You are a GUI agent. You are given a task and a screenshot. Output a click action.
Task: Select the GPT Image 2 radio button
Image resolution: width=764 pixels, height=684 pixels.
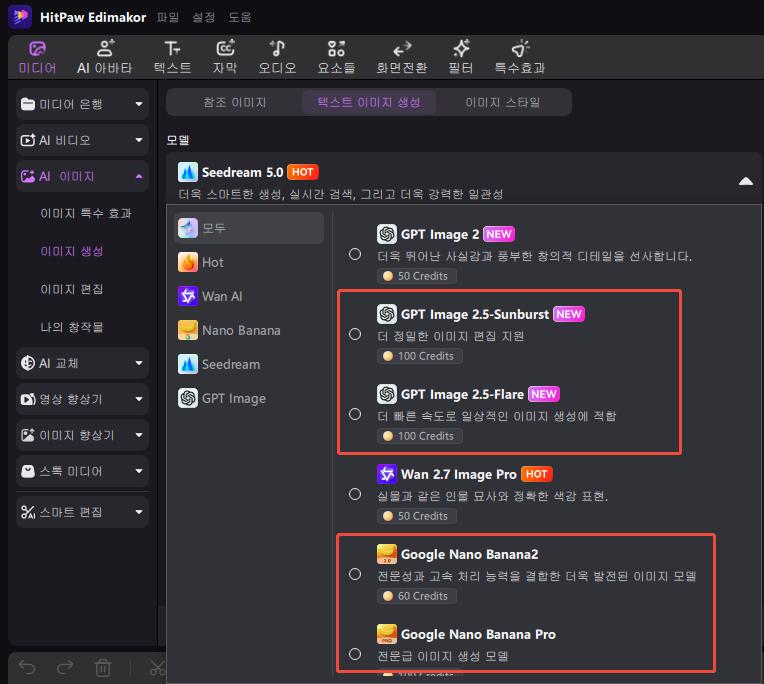click(355, 254)
